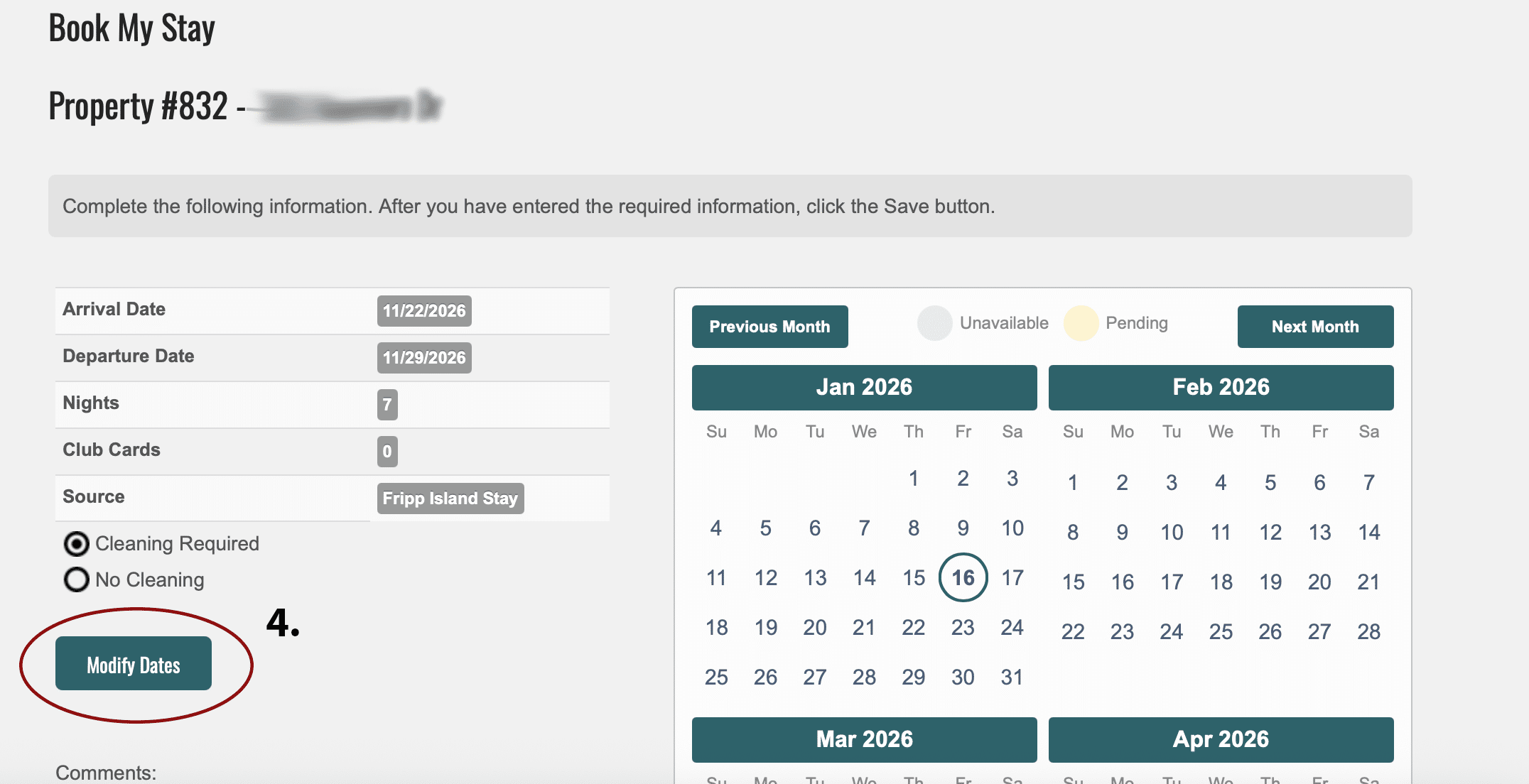Go to the Previous Month
1529x784 pixels.
[769, 327]
